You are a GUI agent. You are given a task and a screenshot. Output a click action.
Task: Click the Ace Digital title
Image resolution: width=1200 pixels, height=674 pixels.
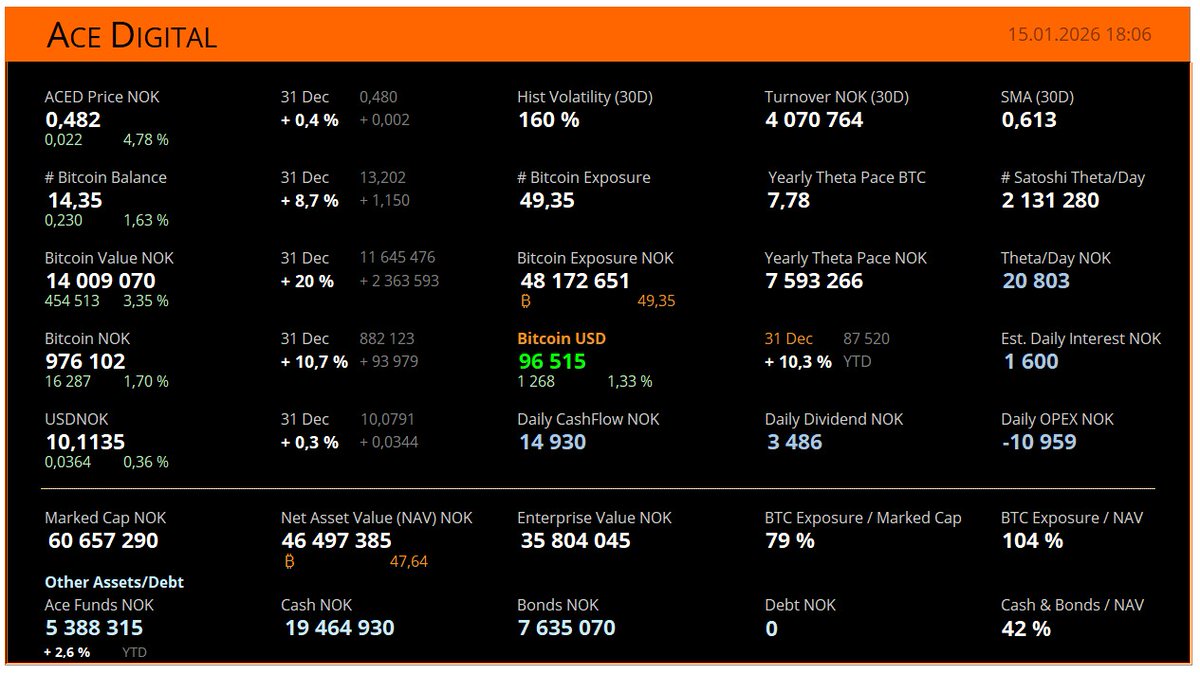pyautogui.click(x=131, y=36)
